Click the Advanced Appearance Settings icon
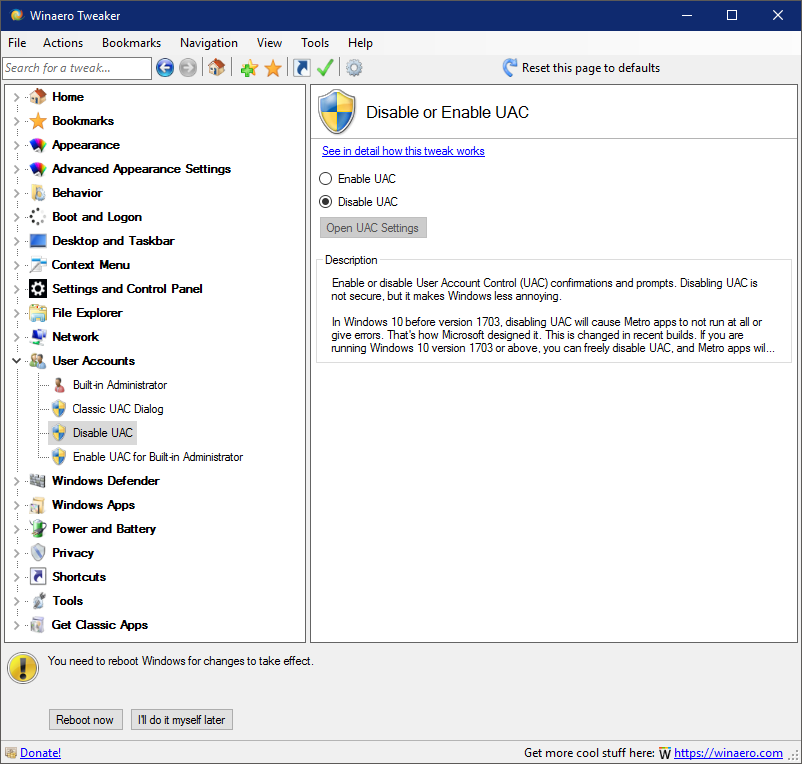 click(38, 169)
